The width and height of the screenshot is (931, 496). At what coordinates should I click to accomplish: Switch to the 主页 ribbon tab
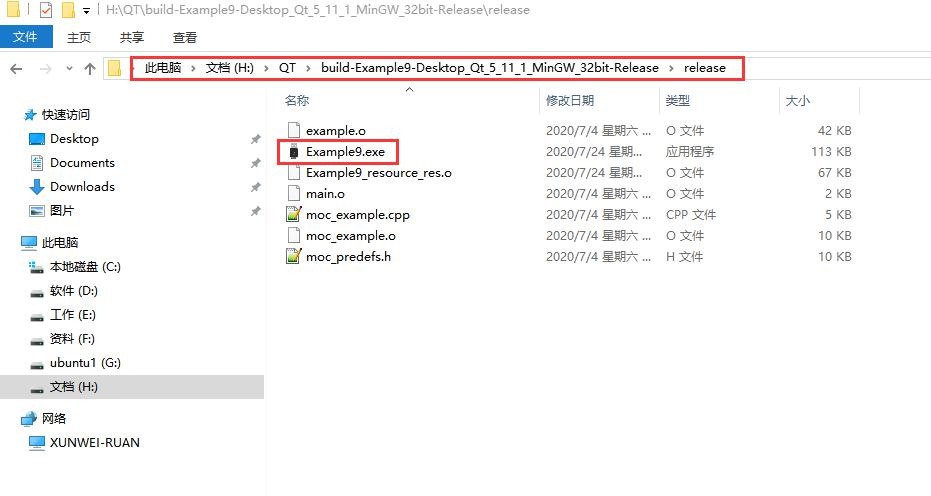point(79,37)
